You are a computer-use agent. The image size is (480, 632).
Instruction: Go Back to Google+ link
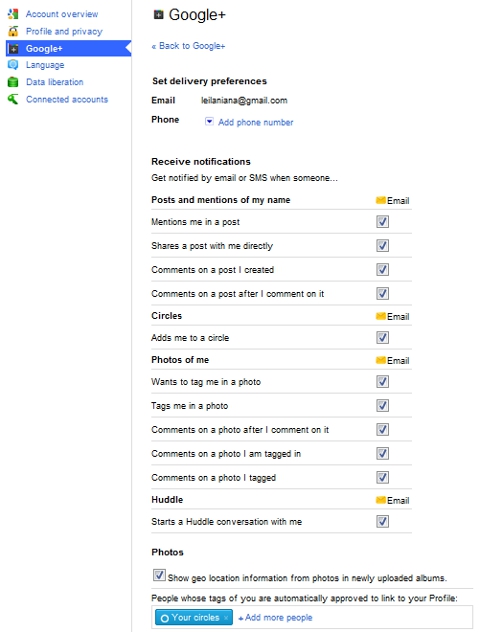point(188,46)
